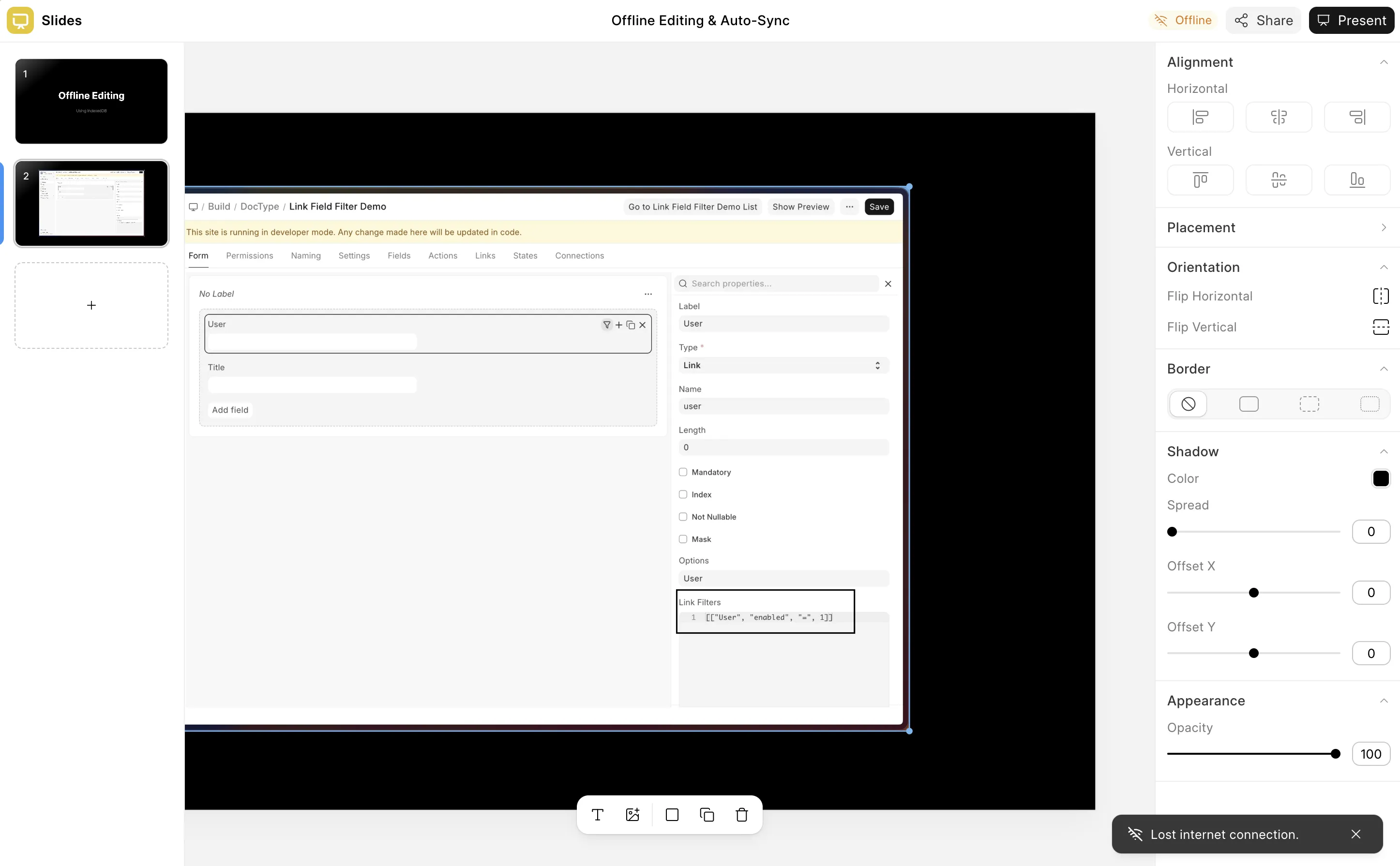Screen dimensions: 1400x866
Task: Align element to horizontal left
Action: (x=1200, y=118)
